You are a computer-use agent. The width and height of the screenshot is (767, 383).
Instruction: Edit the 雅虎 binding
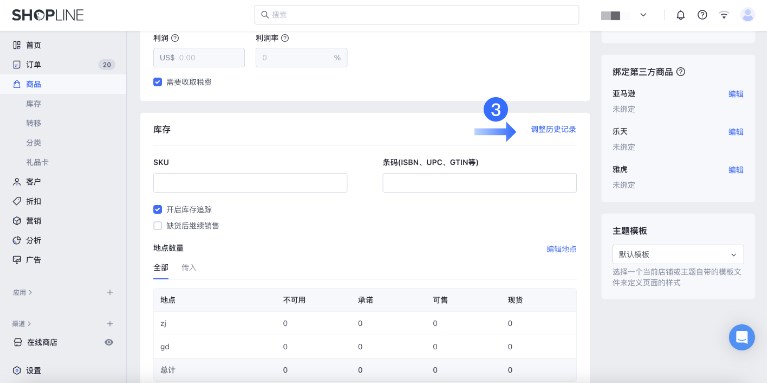[x=736, y=170]
